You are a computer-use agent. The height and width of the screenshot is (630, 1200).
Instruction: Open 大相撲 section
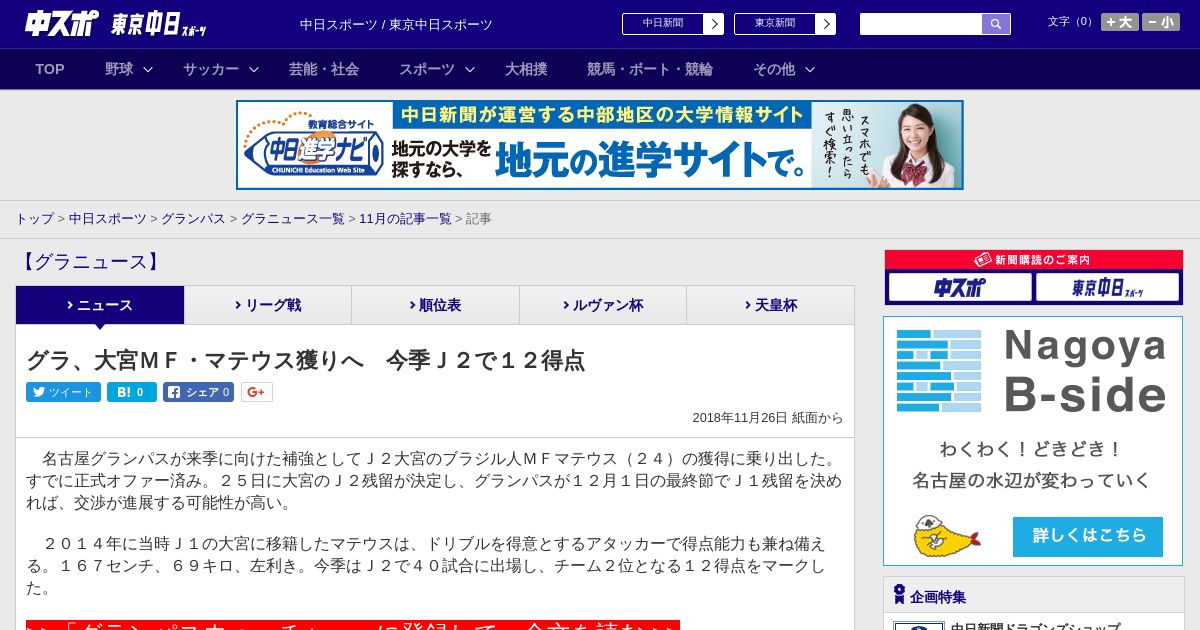(x=526, y=69)
